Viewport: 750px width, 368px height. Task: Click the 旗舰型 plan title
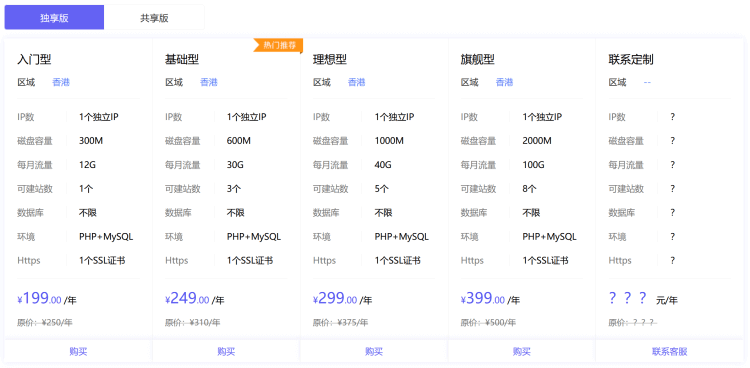click(x=477, y=60)
